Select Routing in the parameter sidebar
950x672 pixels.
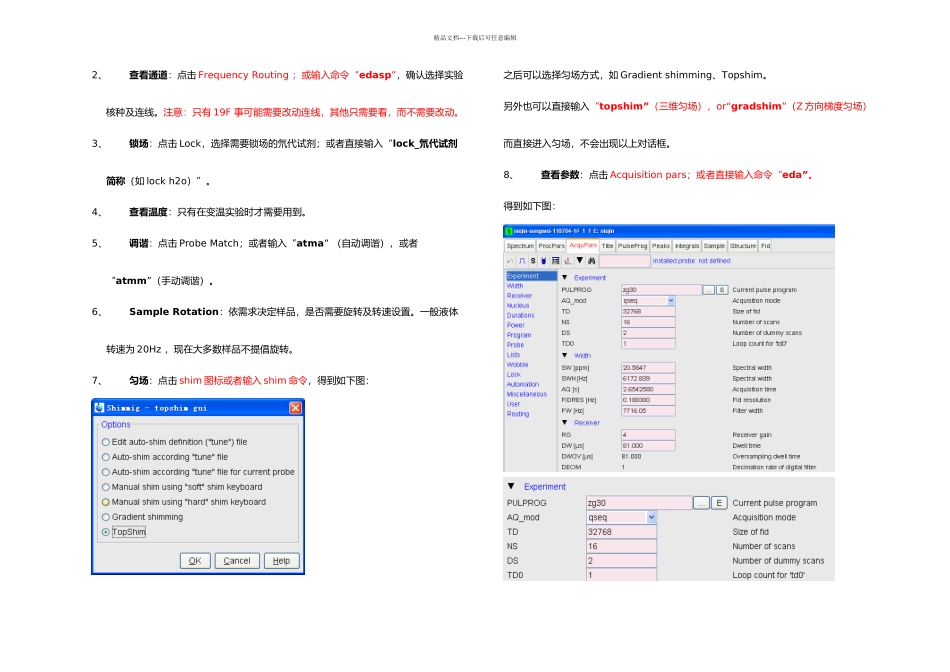518,414
